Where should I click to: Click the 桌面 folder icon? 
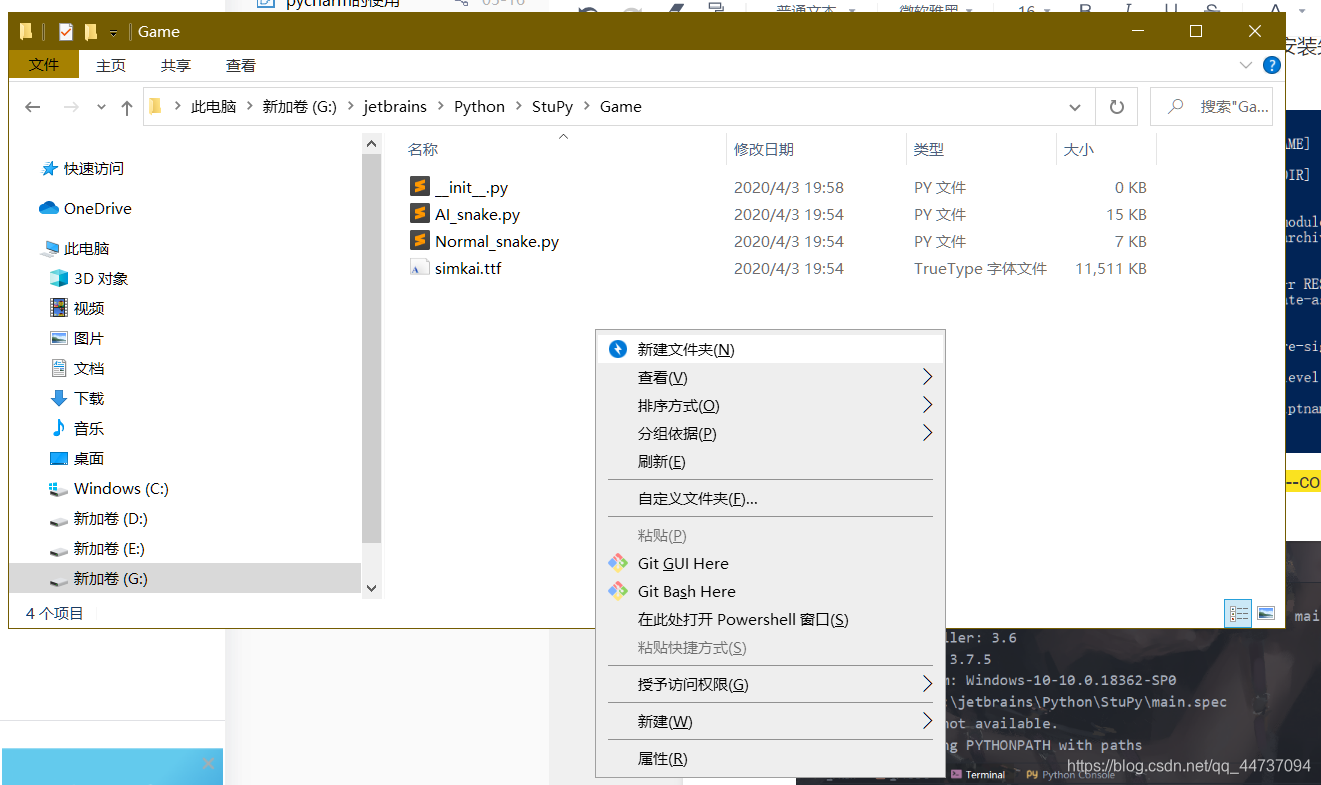(59, 458)
